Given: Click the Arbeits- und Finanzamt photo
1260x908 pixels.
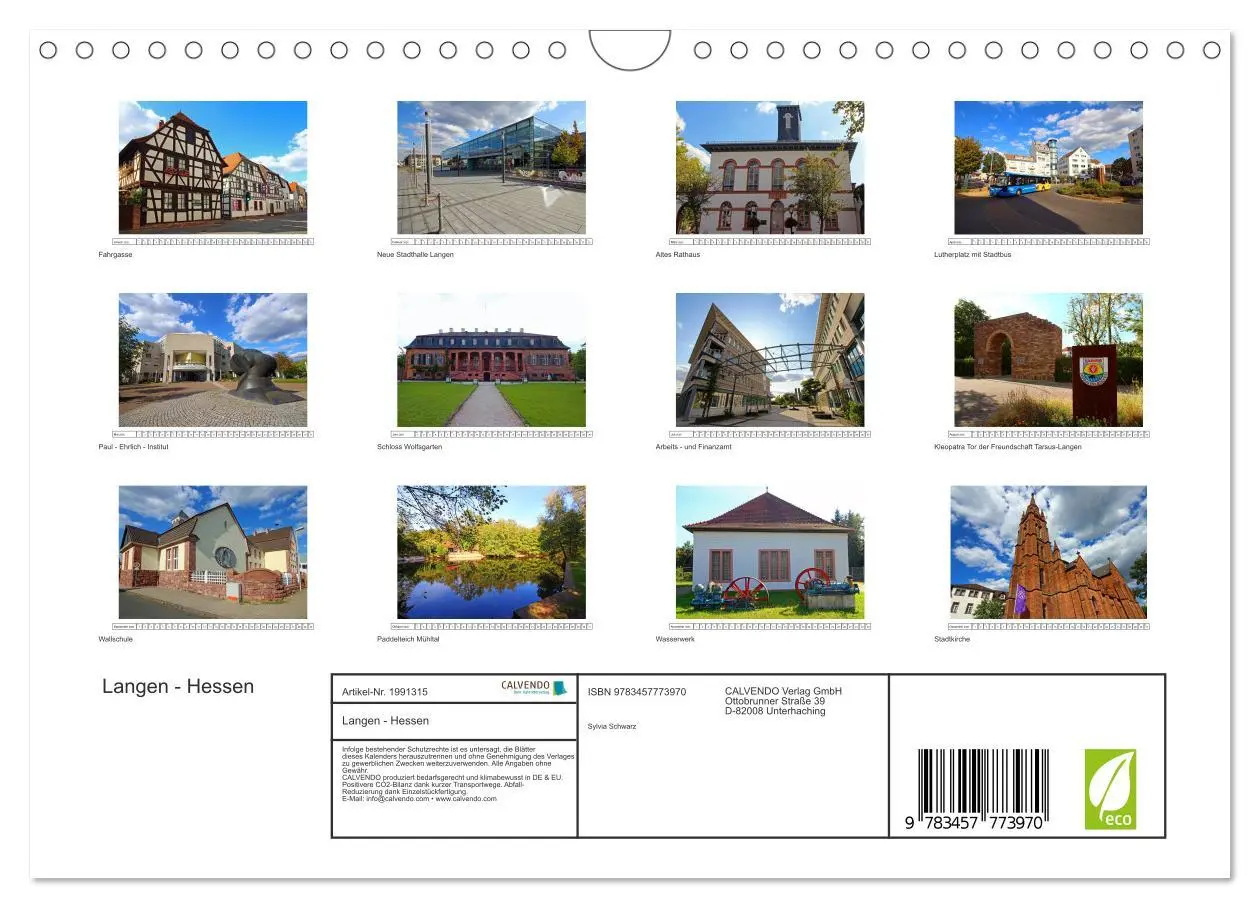Looking at the screenshot, I should (770, 360).
